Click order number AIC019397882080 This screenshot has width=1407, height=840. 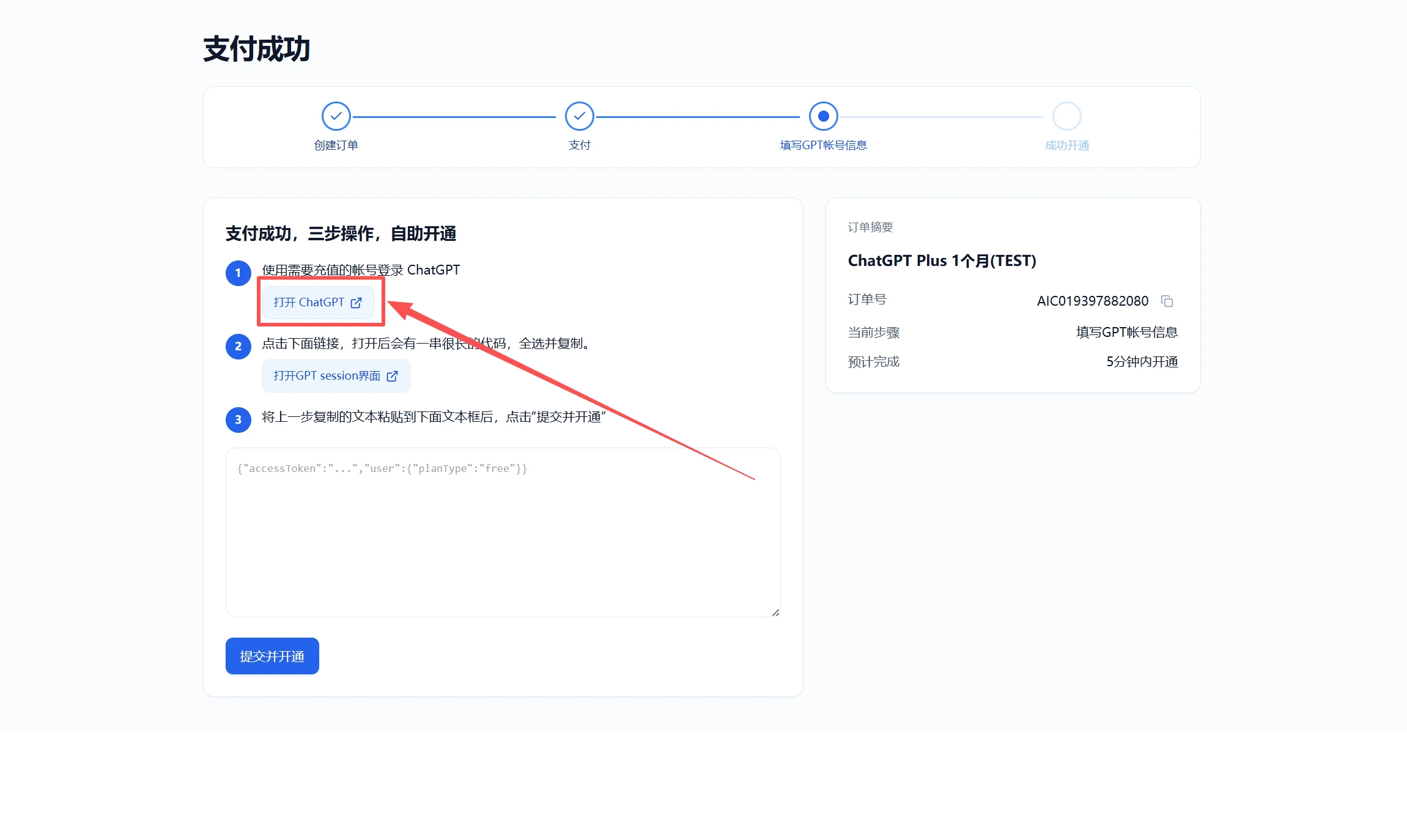[x=1092, y=301]
